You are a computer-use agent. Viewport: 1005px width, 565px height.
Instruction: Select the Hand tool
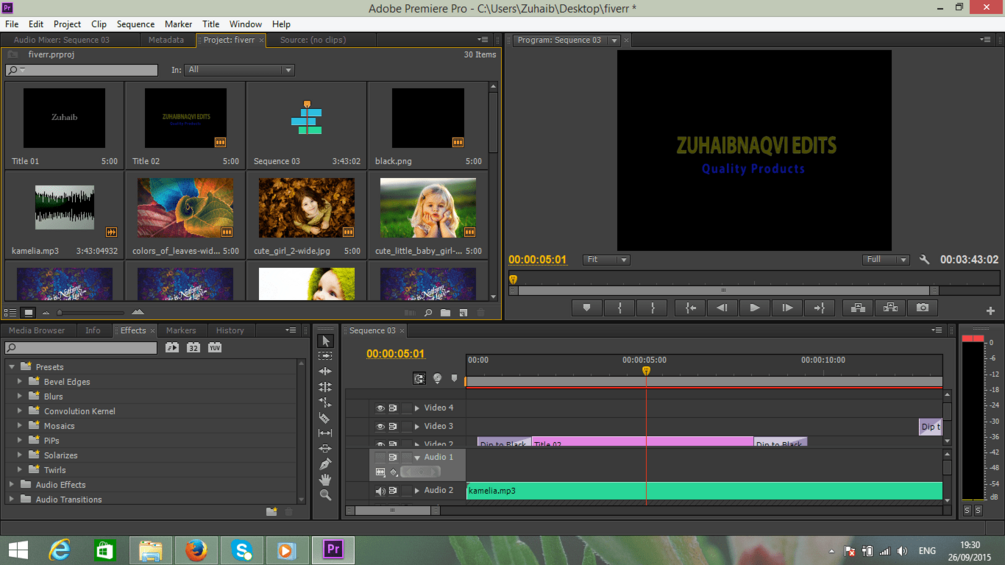click(x=326, y=479)
